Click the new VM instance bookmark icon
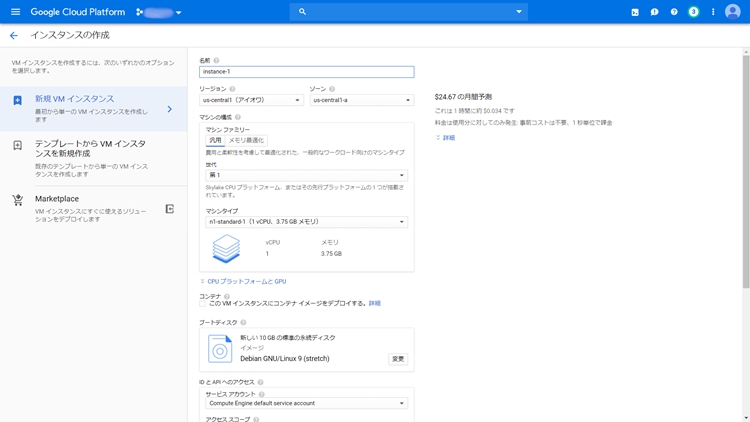 pyautogui.click(x=18, y=100)
